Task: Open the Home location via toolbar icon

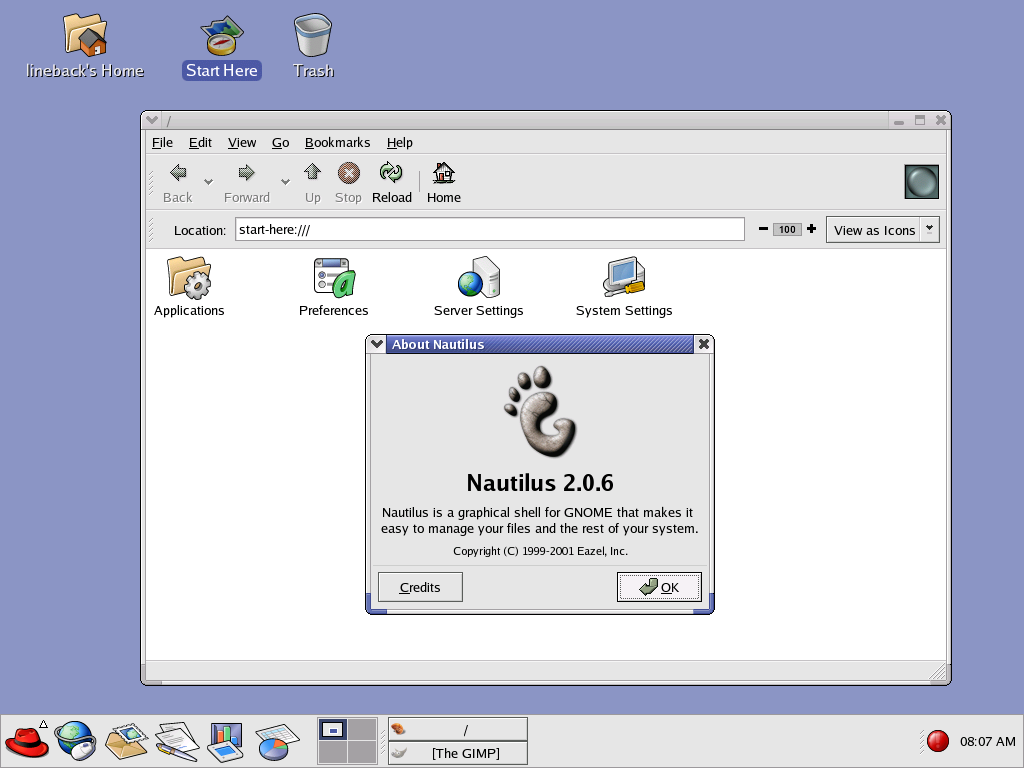Action: 443,182
